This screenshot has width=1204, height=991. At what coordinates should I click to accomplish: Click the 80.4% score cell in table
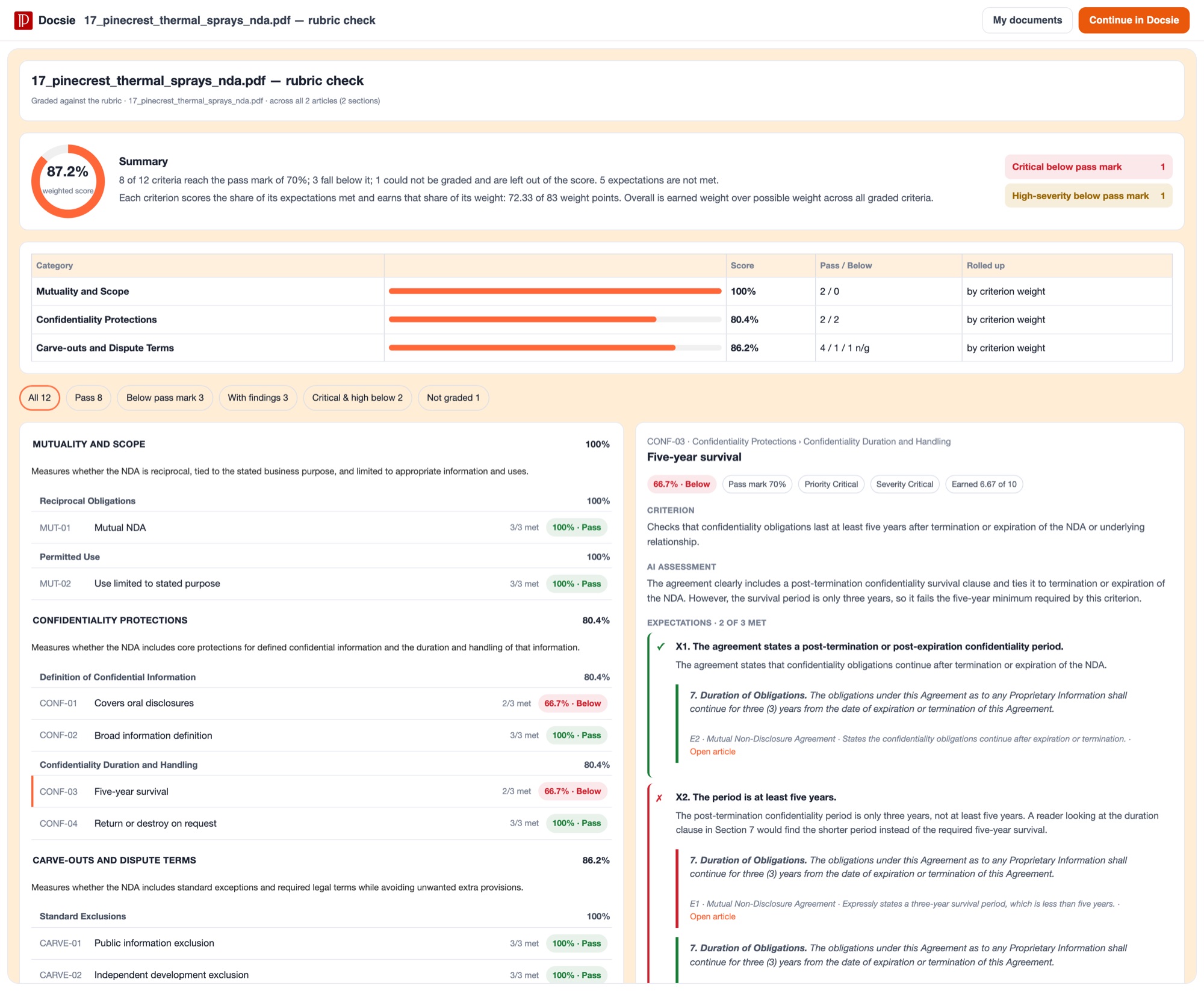pos(771,320)
